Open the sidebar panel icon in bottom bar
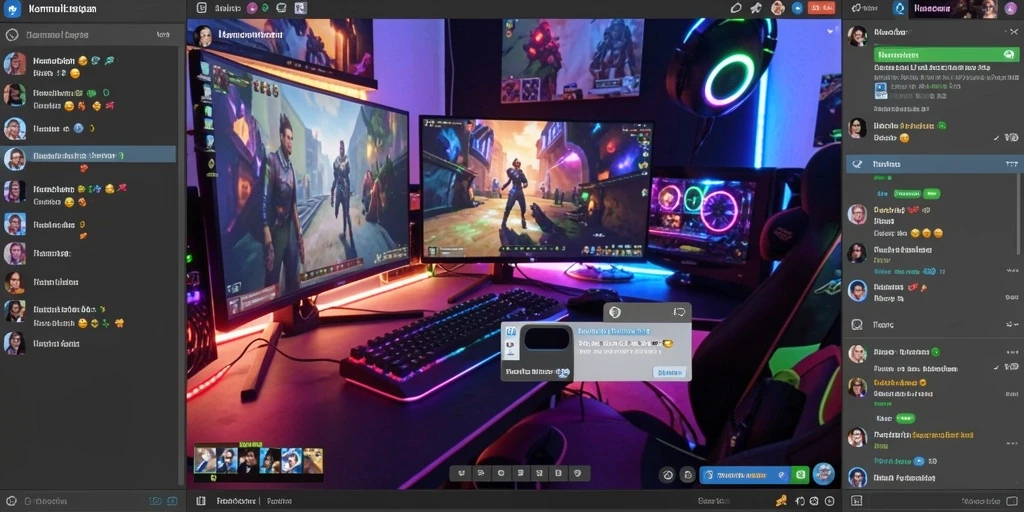The image size is (1024, 512). [x=201, y=501]
